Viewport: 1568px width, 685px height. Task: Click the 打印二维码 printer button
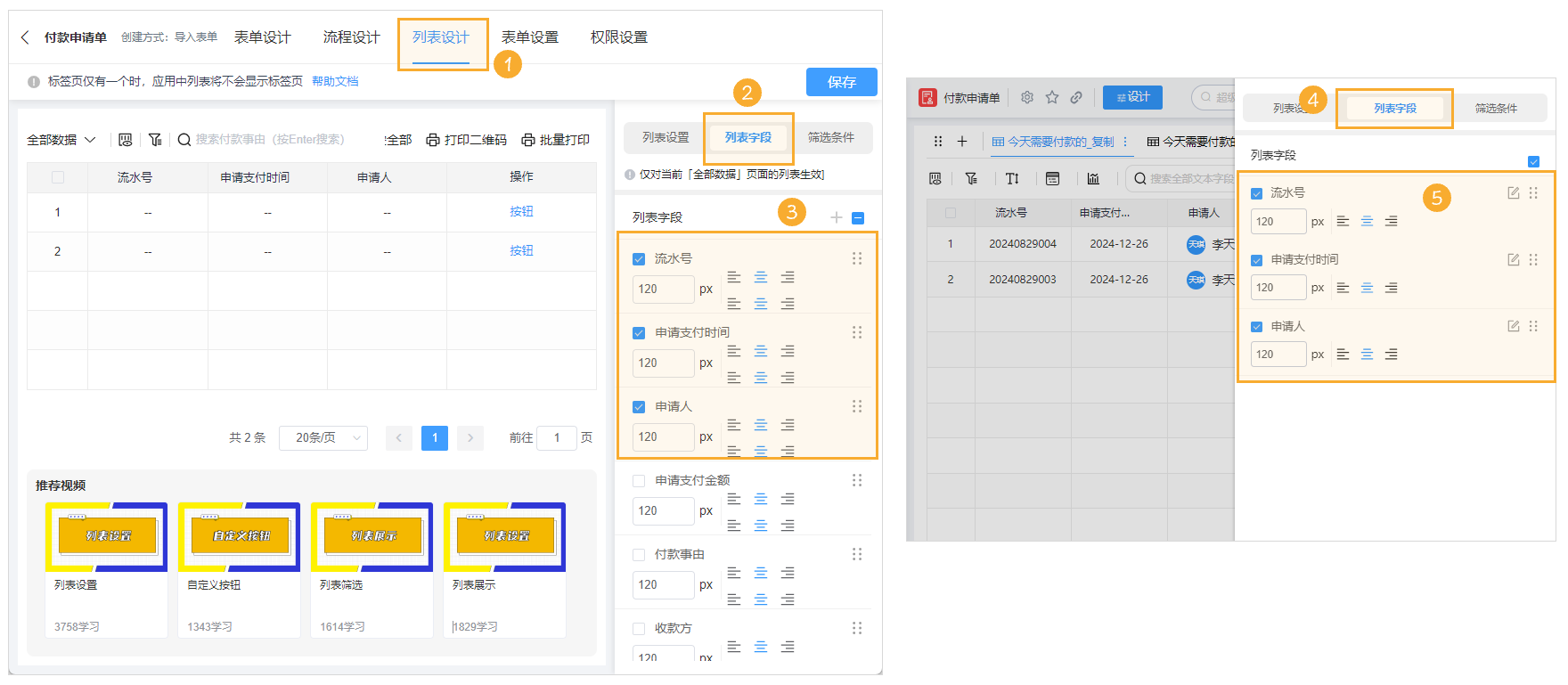coord(466,140)
